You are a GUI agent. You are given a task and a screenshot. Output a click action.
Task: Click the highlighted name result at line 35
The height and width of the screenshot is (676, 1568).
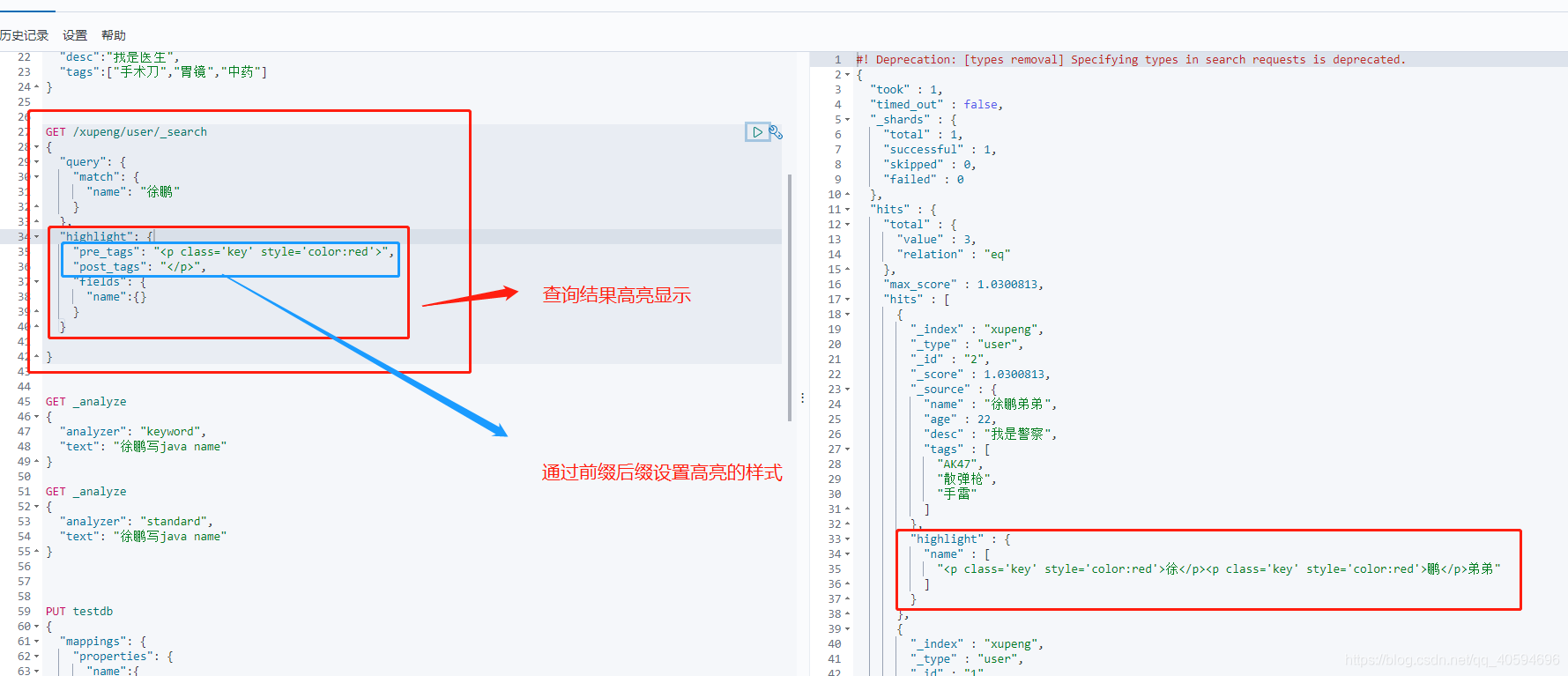pos(1218,569)
